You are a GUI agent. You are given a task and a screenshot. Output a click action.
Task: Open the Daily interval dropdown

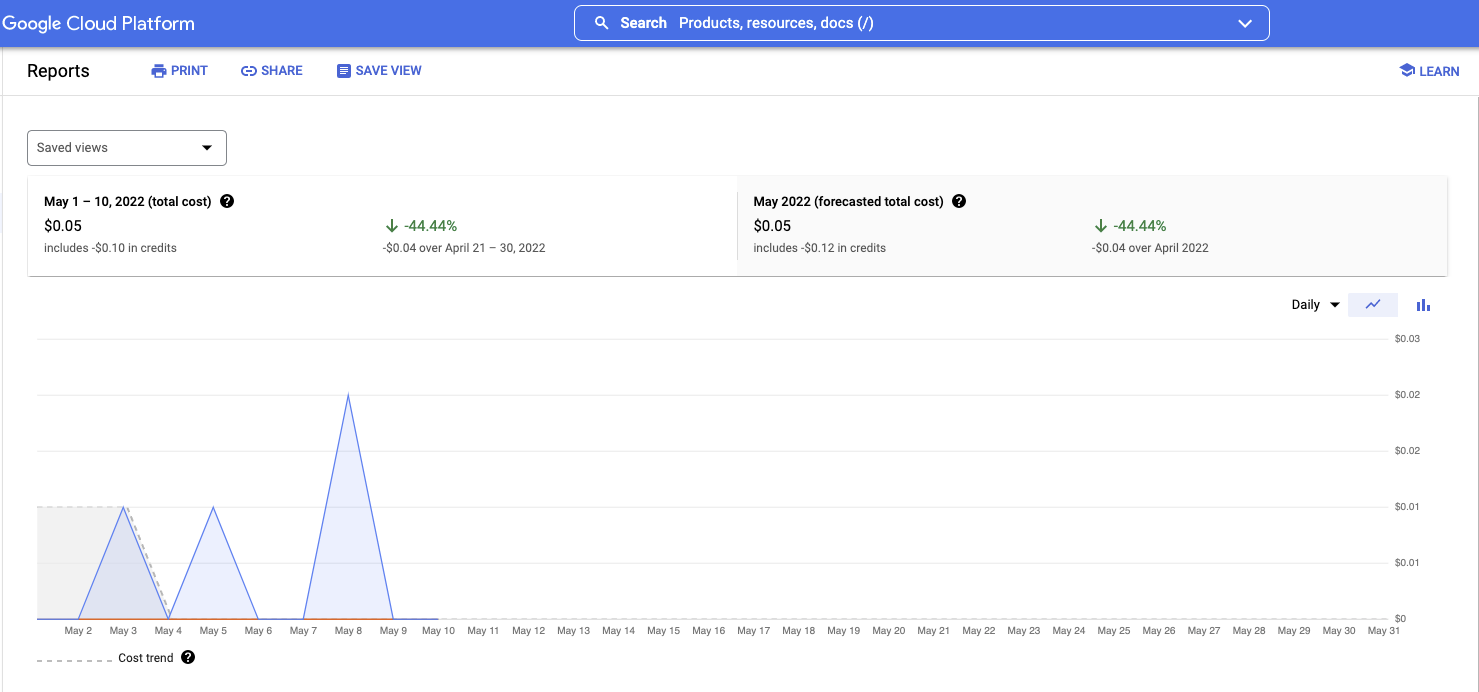(x=1314, y=304)
